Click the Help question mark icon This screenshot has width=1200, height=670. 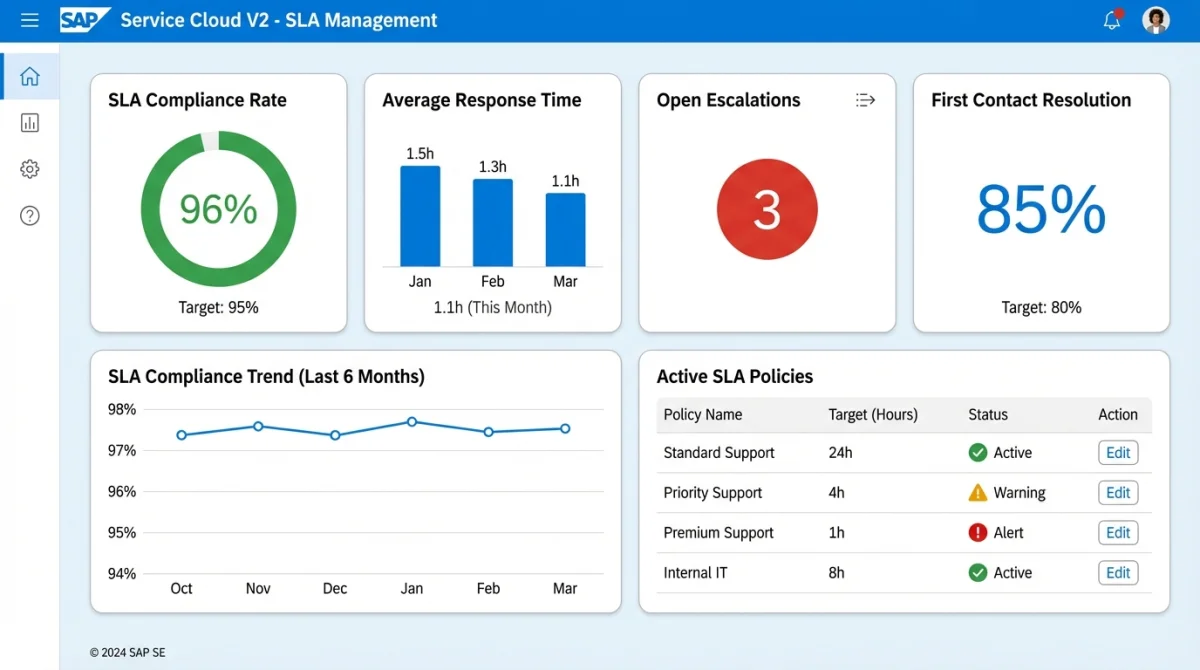pyautogui.click(x=29, y=215)
